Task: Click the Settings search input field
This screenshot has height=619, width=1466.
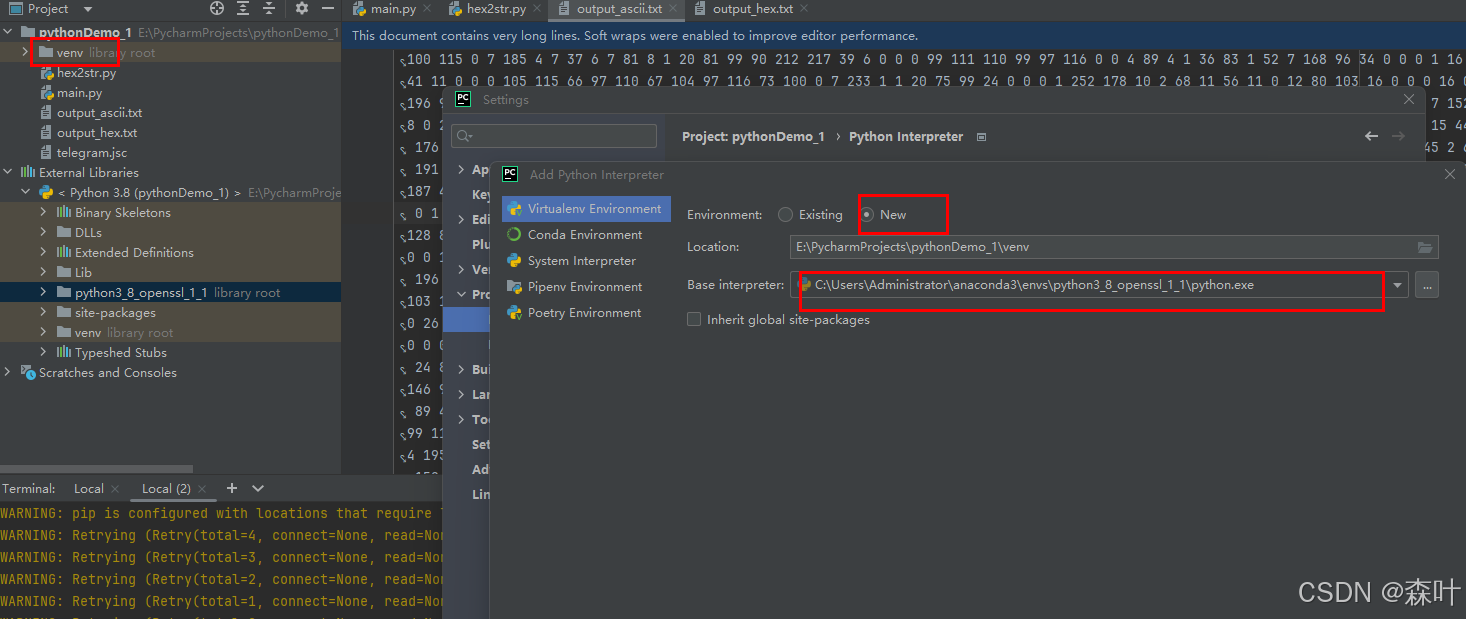Action: pyautogui.click(x=553, y=136)
